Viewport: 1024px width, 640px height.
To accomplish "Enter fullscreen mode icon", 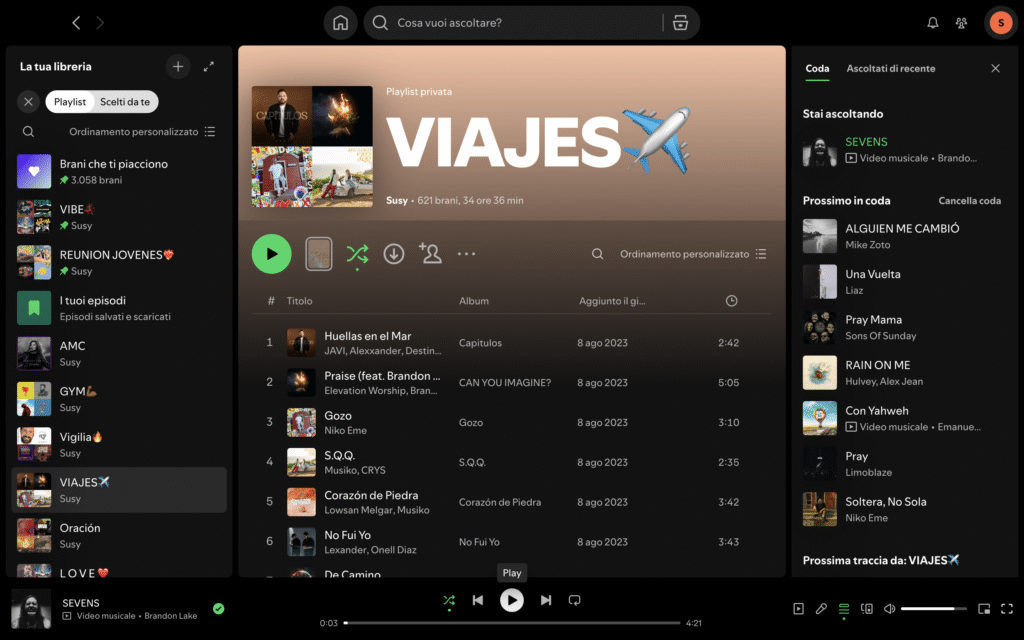I will pos(1006,608).
